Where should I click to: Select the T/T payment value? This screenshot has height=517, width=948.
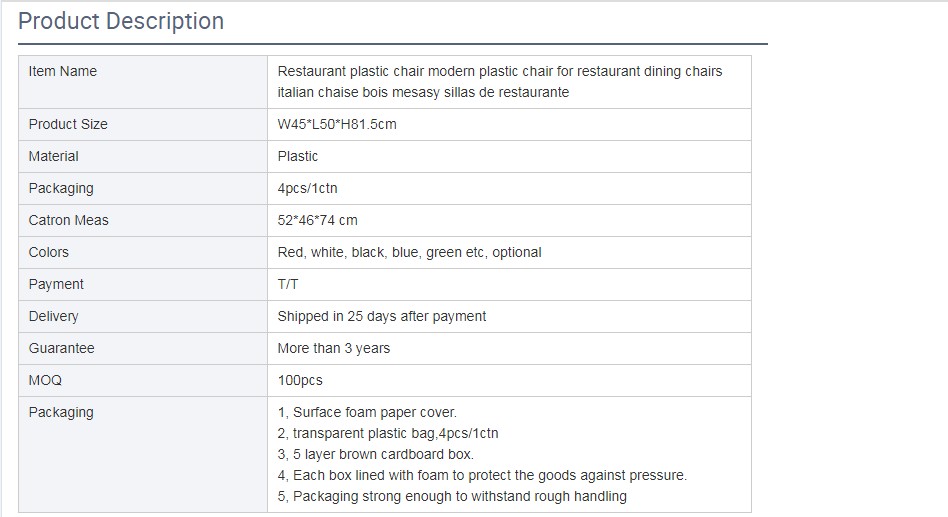tap(288, 284)
